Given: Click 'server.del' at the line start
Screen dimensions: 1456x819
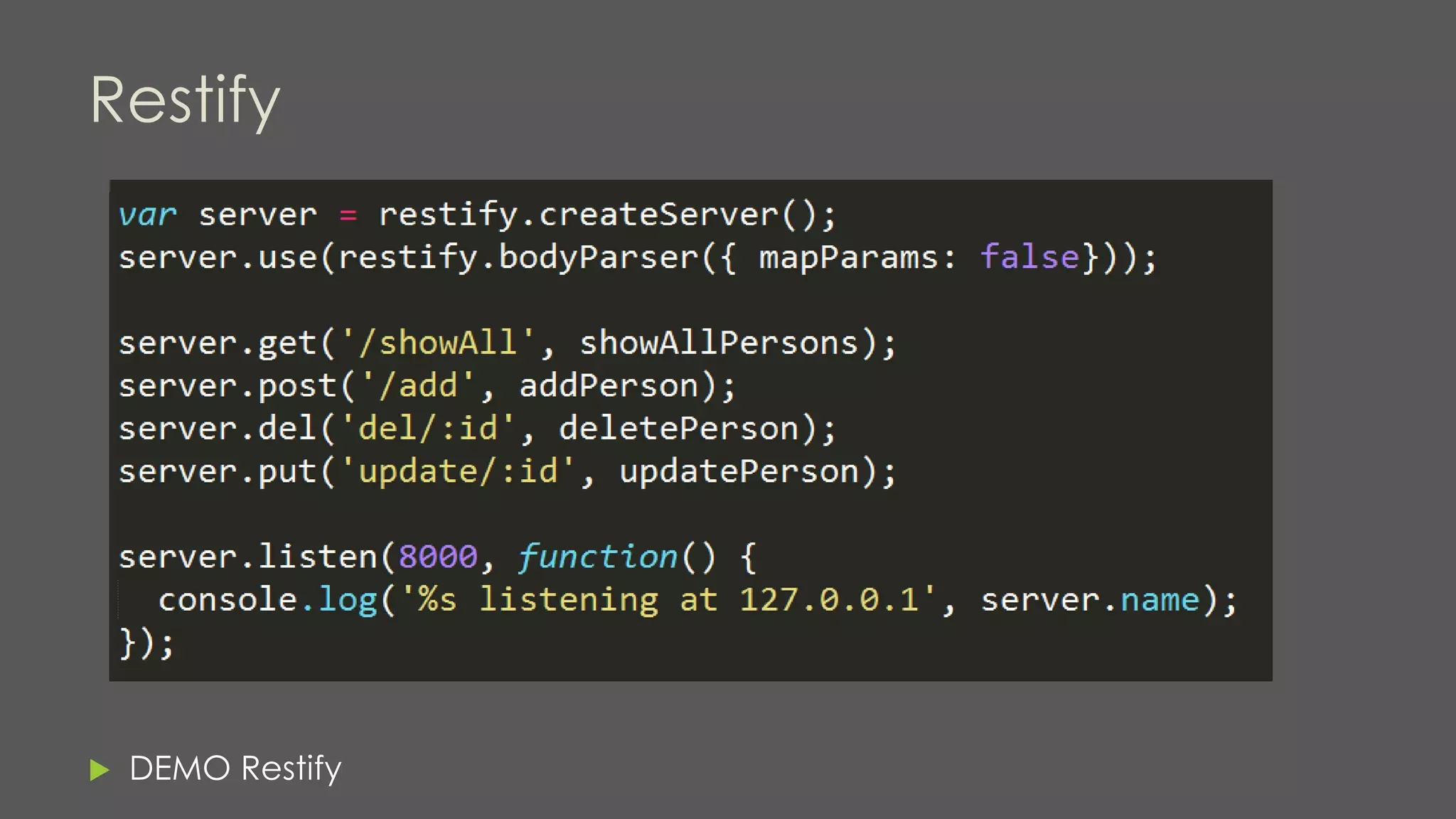Looking at the screenshot, I should tap(217, 429).
